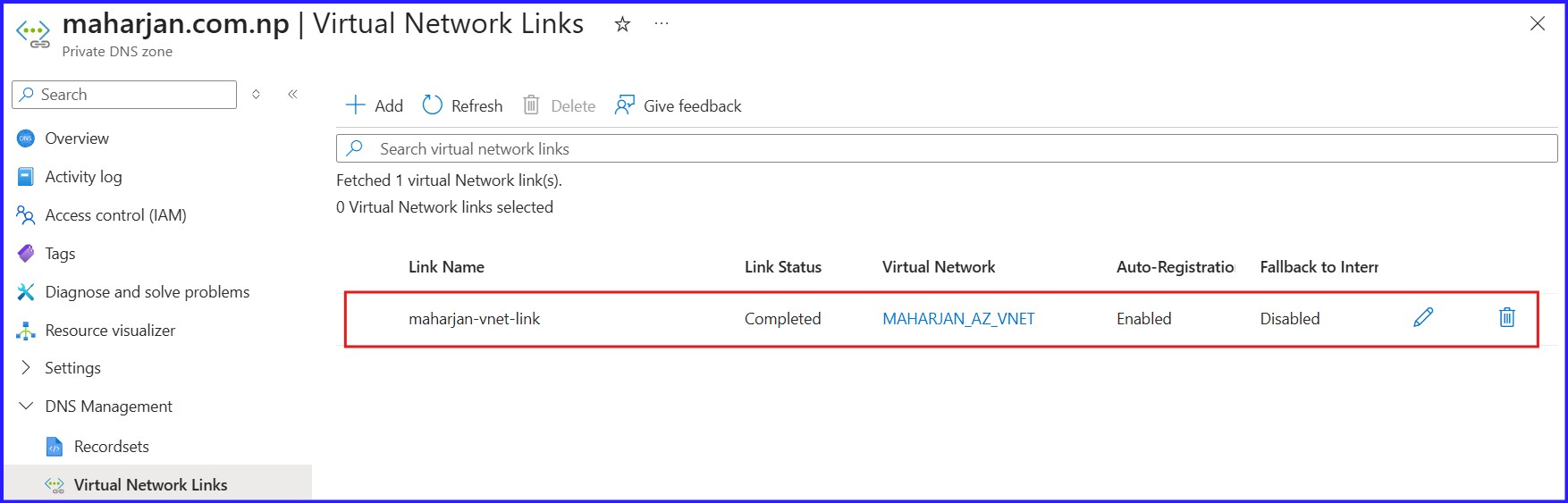
Task: Collapse the sidebar using double chevron
Action: tap(292, 94)
